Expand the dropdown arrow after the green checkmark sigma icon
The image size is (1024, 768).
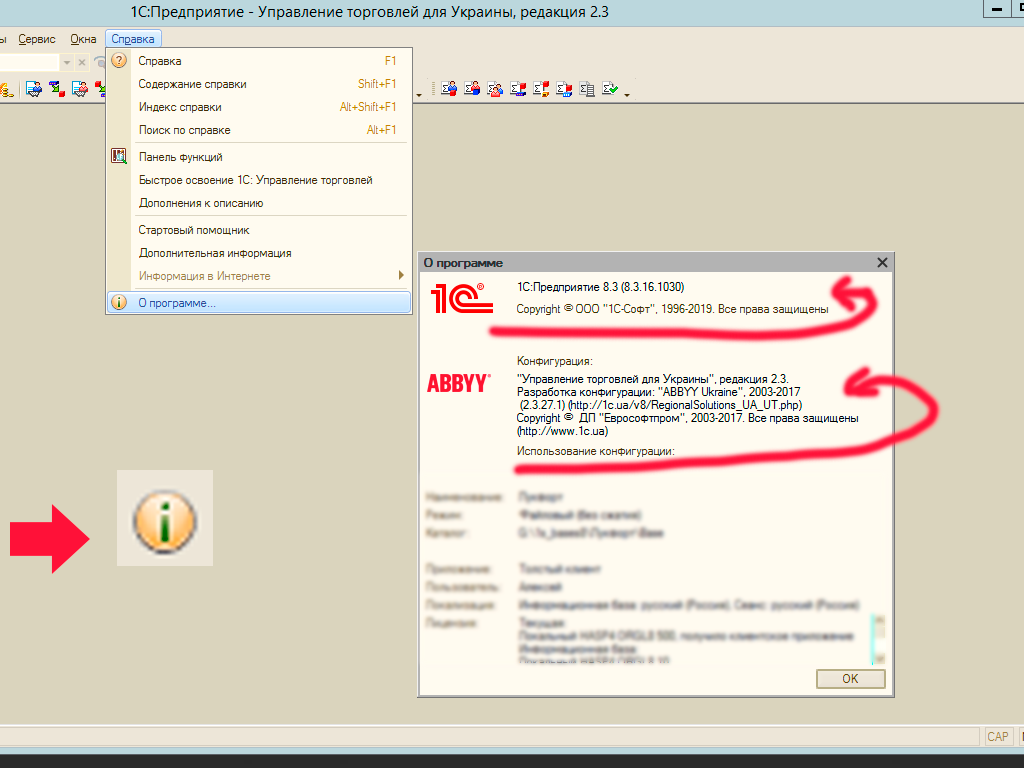[627, 95]
